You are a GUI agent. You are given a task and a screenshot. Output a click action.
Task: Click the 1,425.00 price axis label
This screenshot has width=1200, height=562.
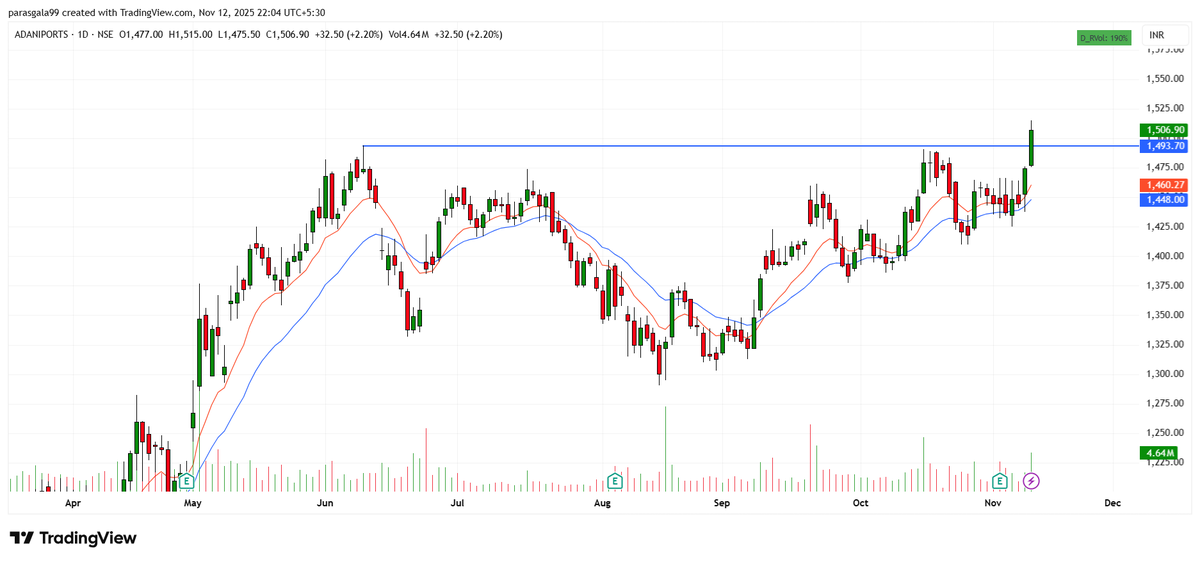[1166, 226]
